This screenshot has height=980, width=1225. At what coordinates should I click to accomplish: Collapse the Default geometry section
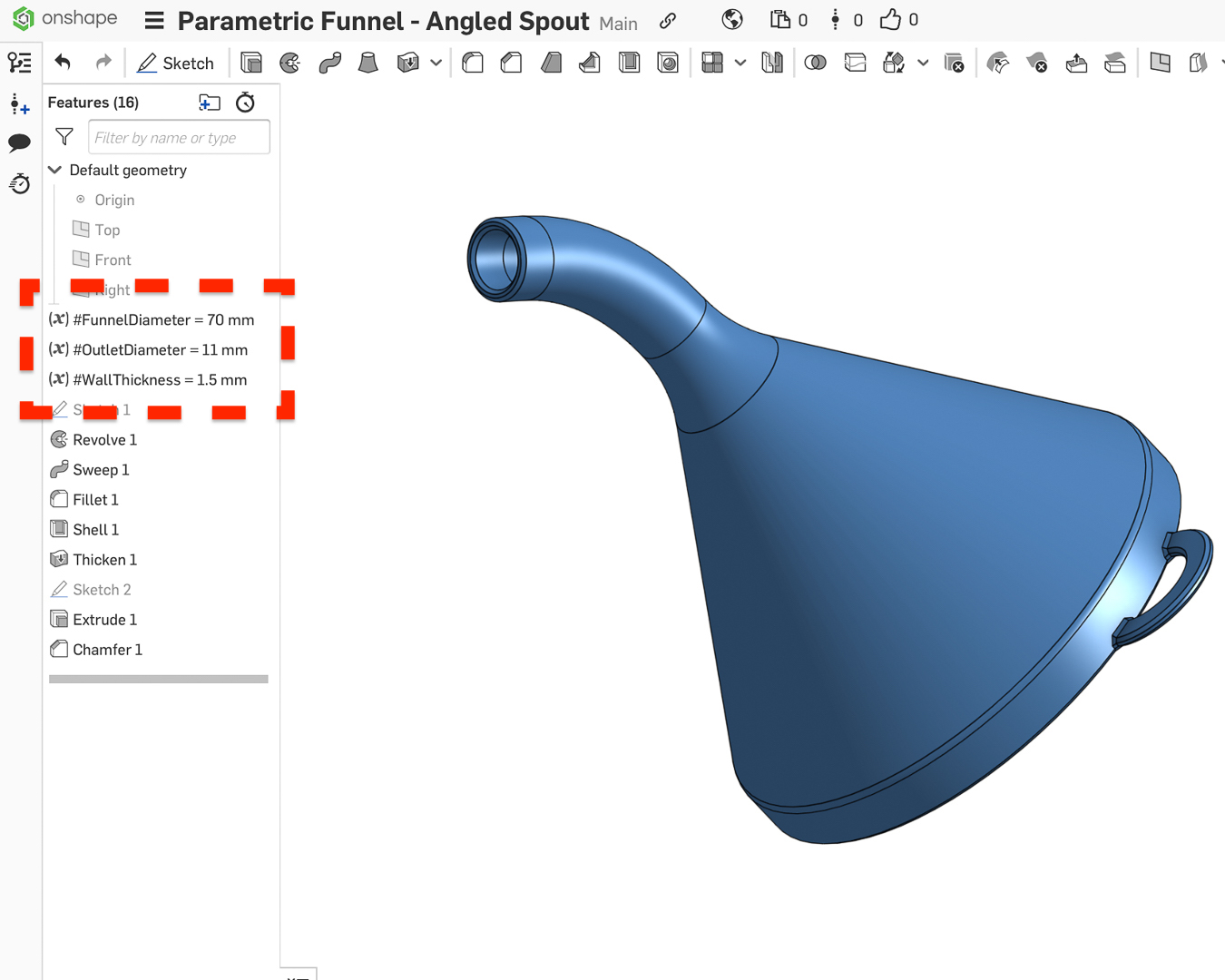click(x=54, y=170)
